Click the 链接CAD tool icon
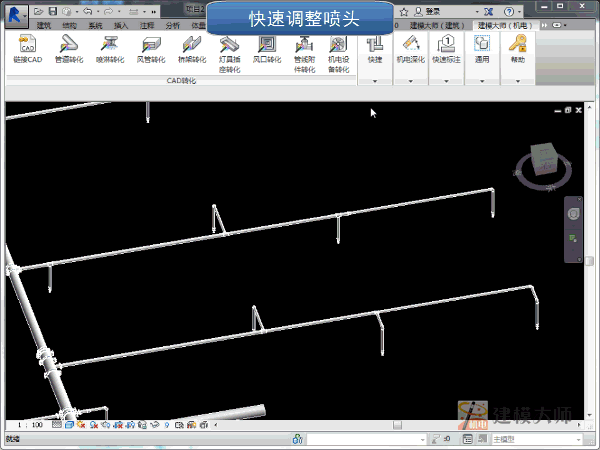This screenshot has height=450, width=600. click(x=28, y=44)
